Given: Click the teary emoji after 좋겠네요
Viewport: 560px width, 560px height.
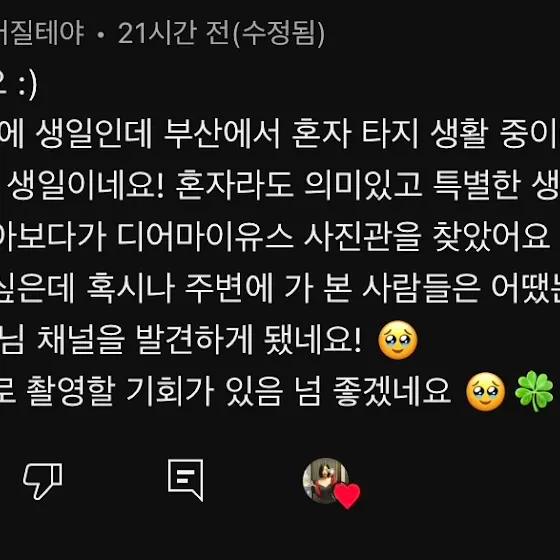Looking at the screenshot, I should [x=486, y=392].
